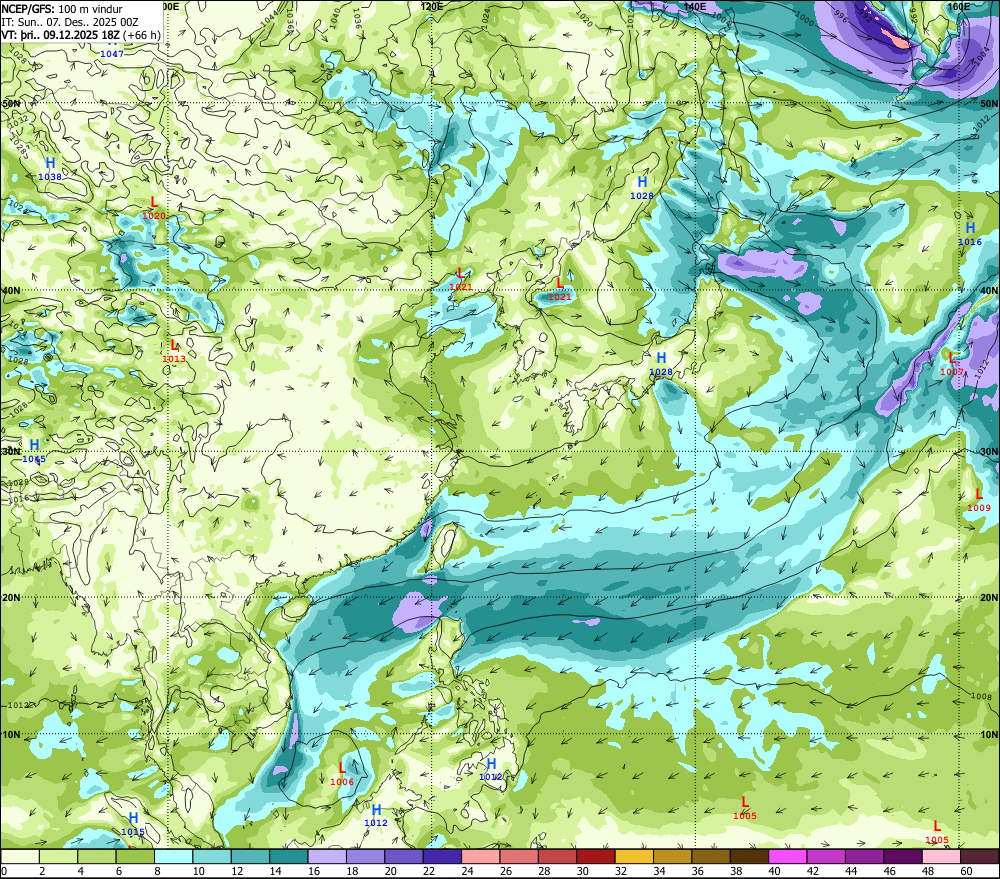Click the bright magenta 40–42 legend swatch
Screen dimensions: 1000x879
[788, 856]
